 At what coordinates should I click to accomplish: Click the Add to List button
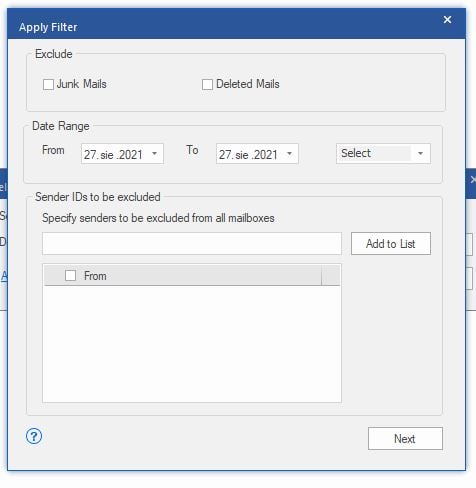(391, 244)
